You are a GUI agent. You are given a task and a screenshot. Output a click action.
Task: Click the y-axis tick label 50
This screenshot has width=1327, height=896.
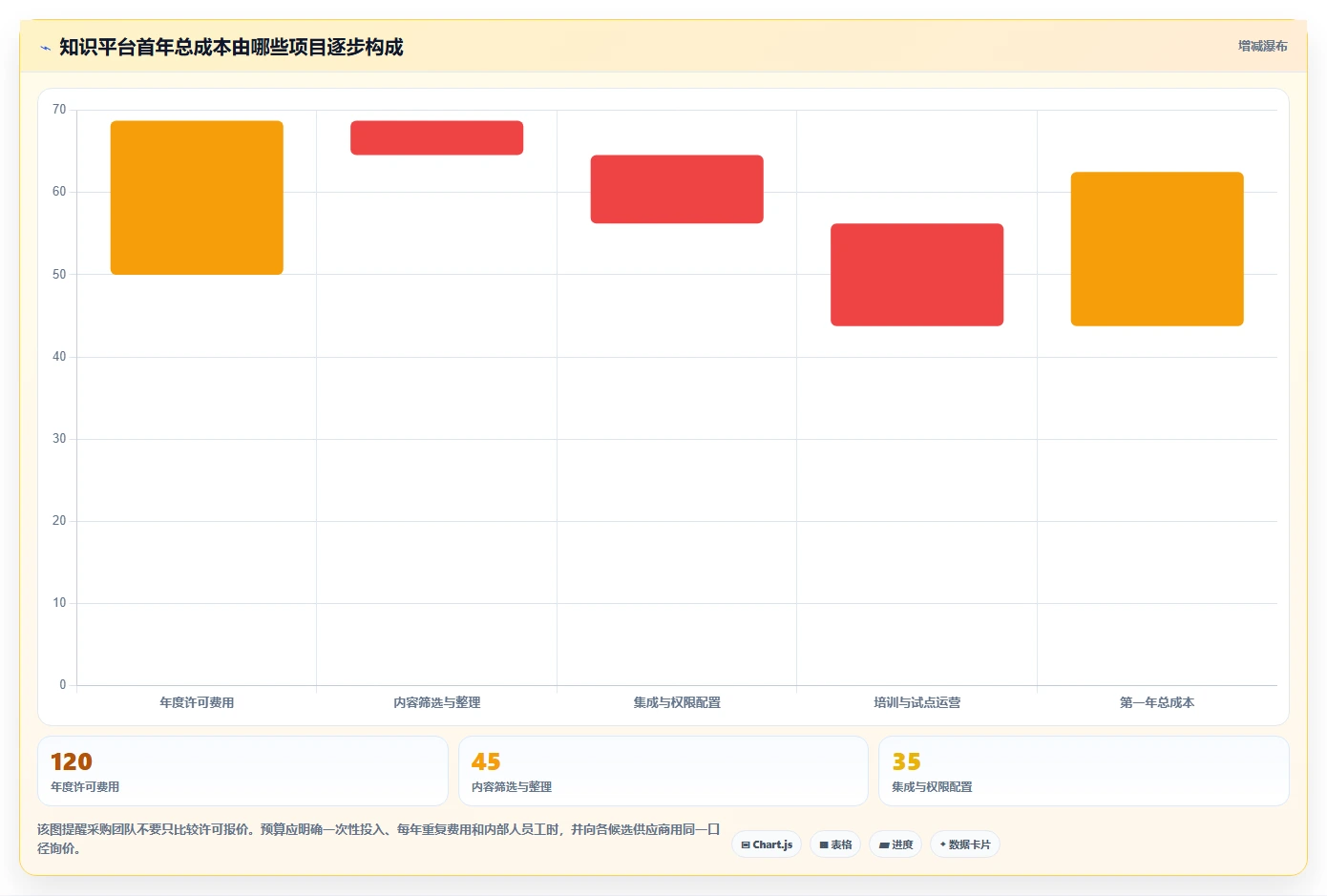pyautogui.click(x=59, y=275)
